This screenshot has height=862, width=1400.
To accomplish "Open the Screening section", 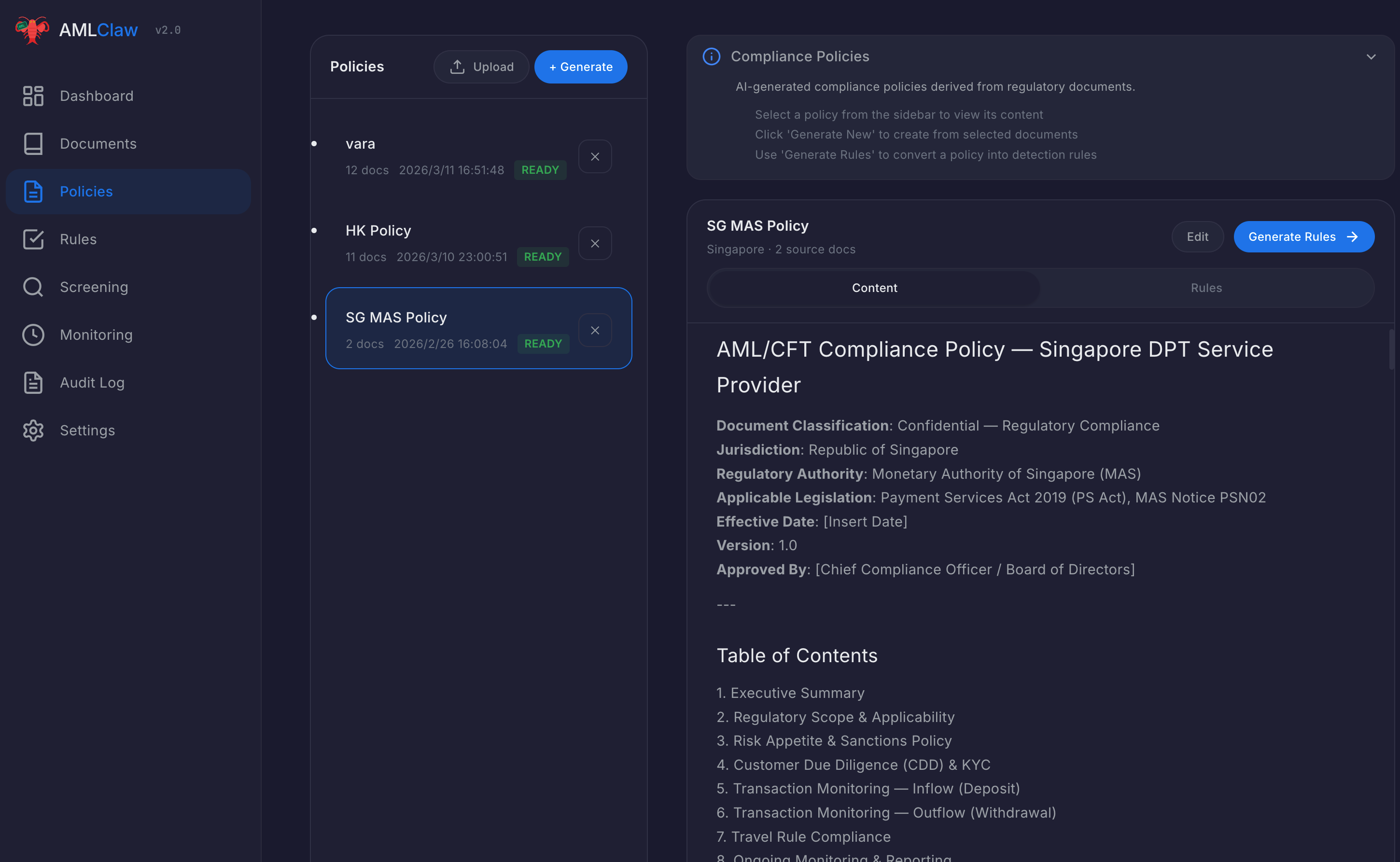I will click(x=94, y=287).
